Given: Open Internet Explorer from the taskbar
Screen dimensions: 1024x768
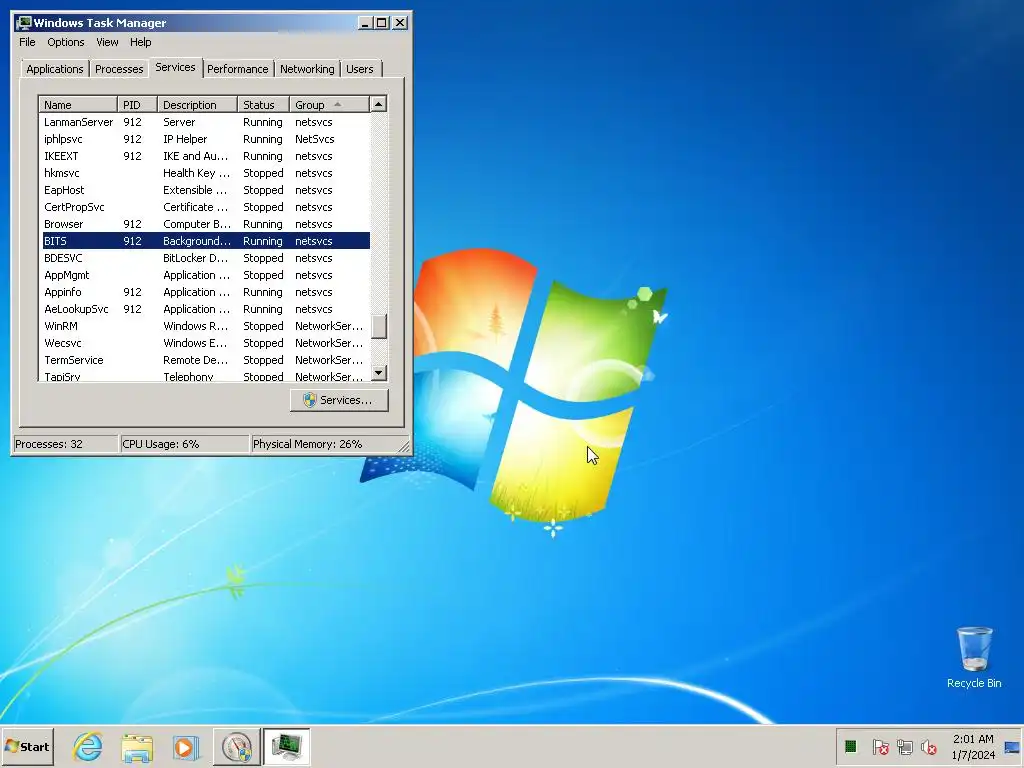Looking at the screenshot, I should coord(88,746).
